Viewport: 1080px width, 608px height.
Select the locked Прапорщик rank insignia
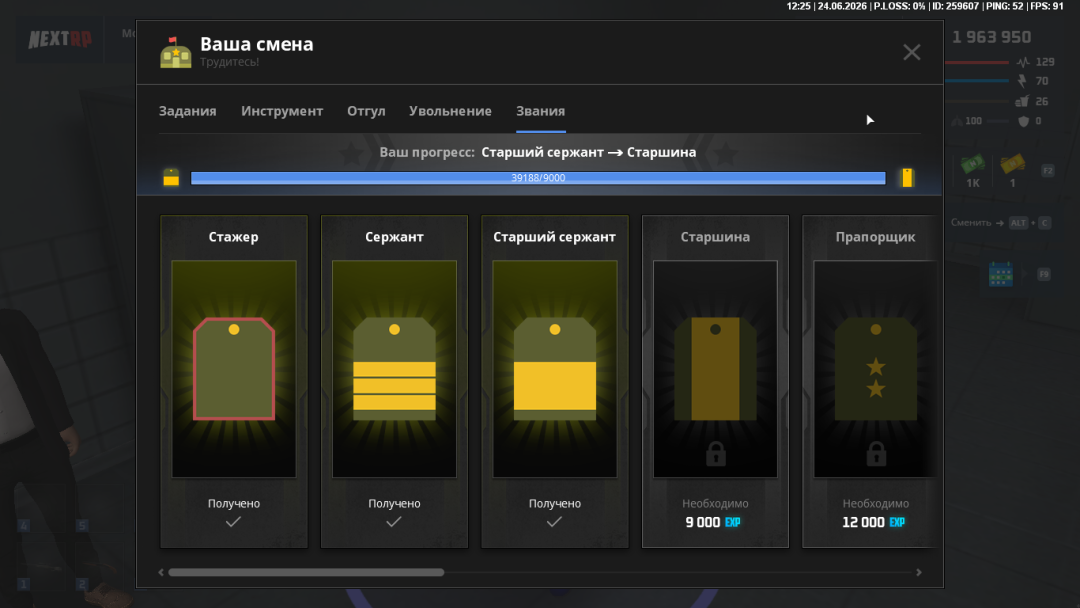[875, 368]
